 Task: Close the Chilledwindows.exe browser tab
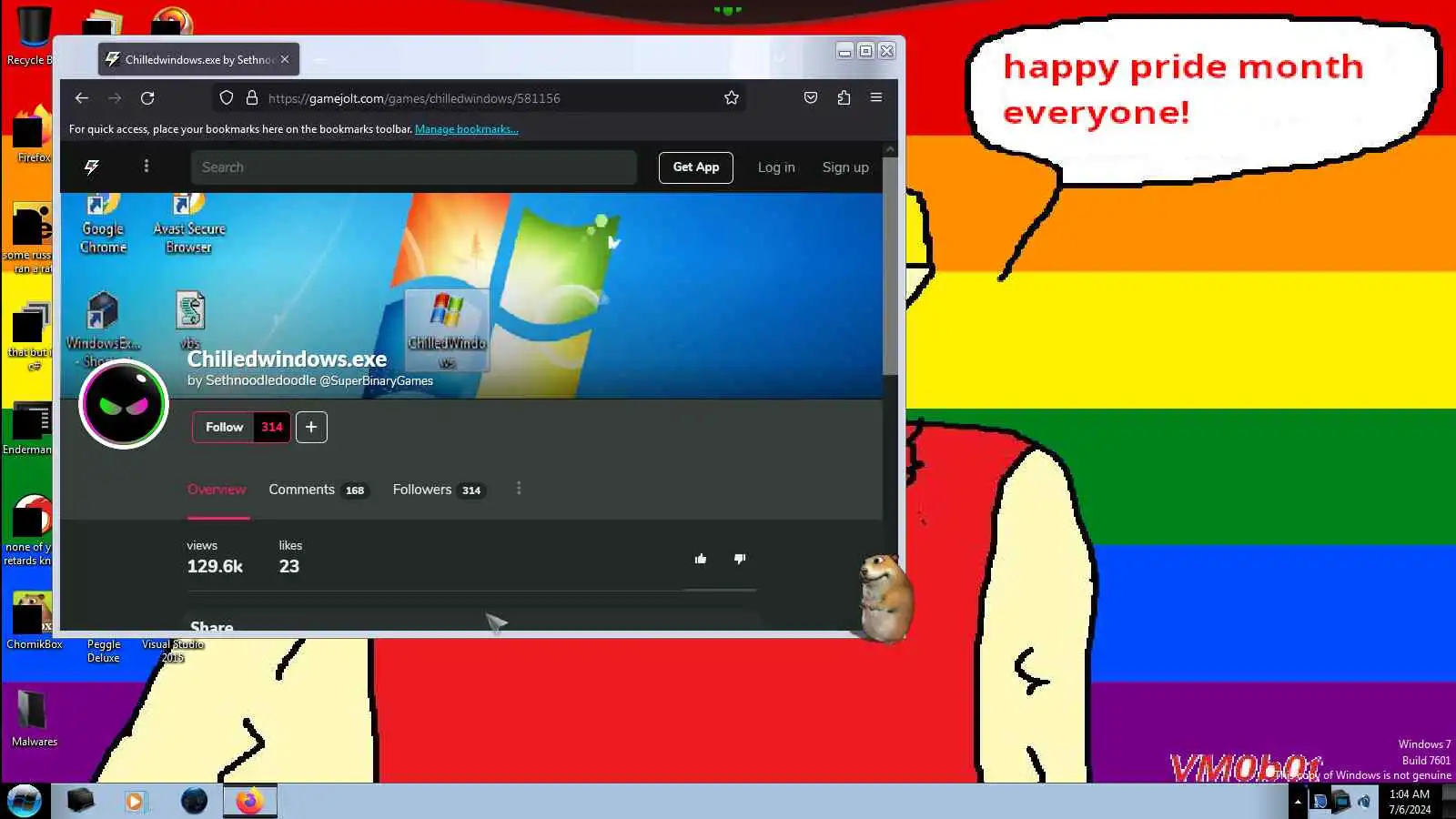285,59
